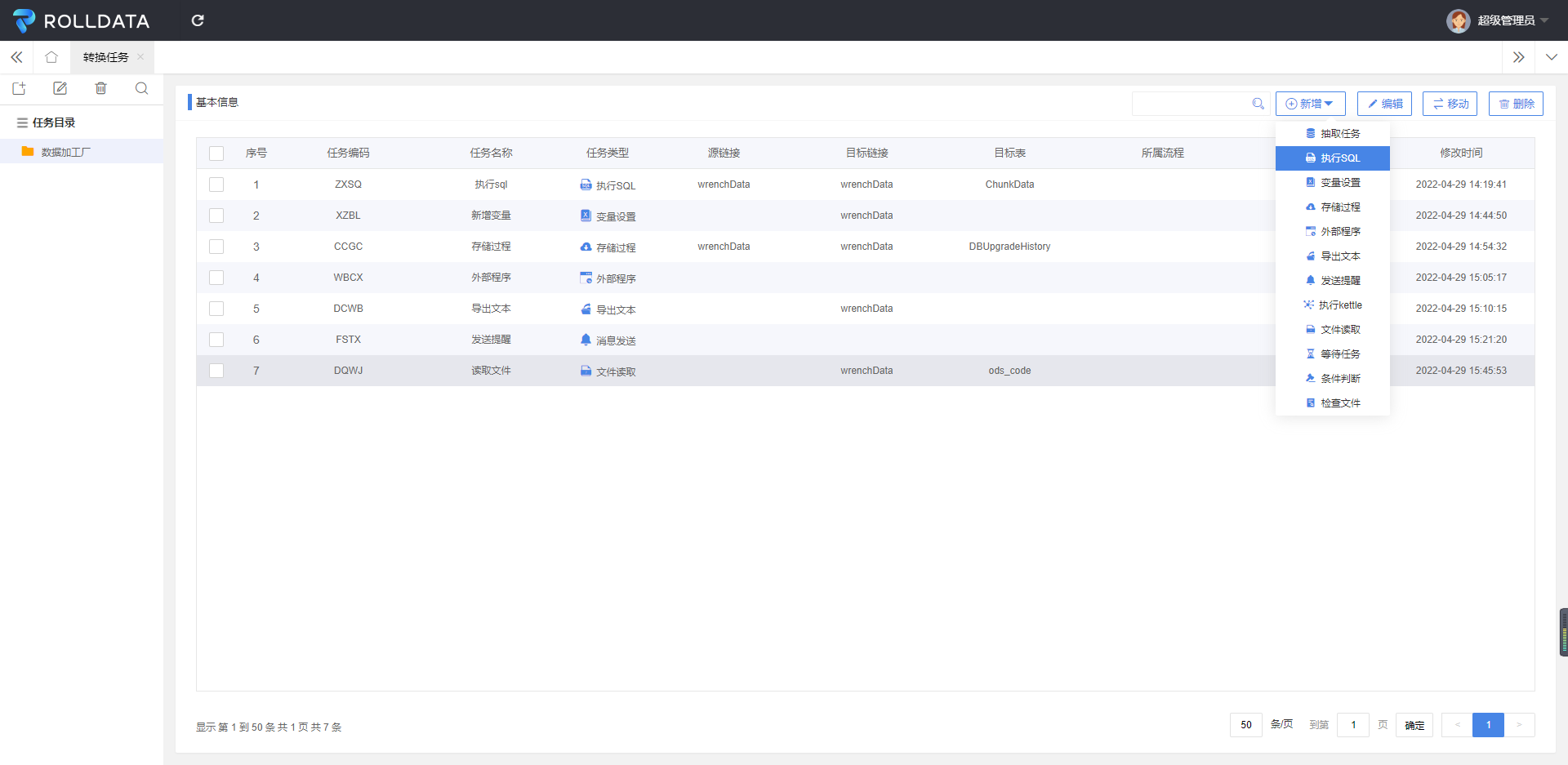Go to the home tab icon
The image size is (1568, 765).
pyautogui.click(x=51, y=57)
